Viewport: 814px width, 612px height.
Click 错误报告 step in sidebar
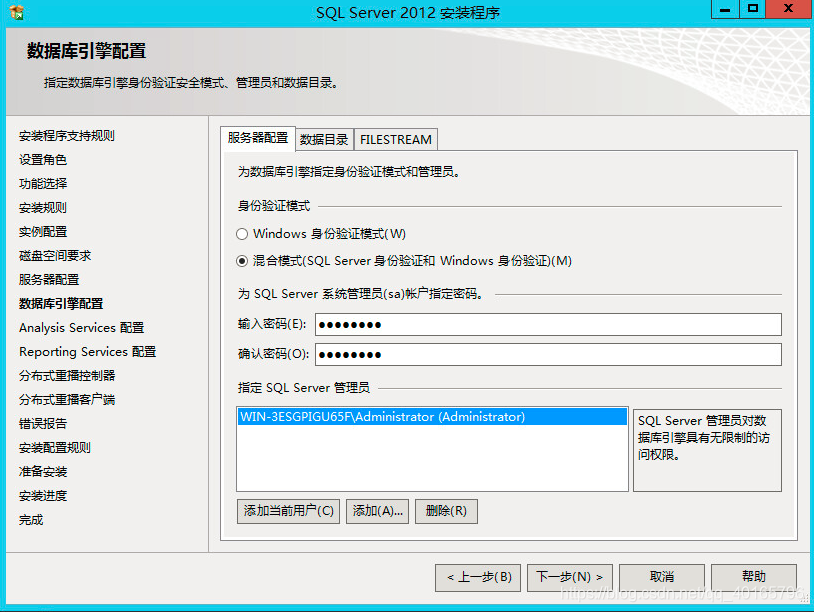point(43,424)
